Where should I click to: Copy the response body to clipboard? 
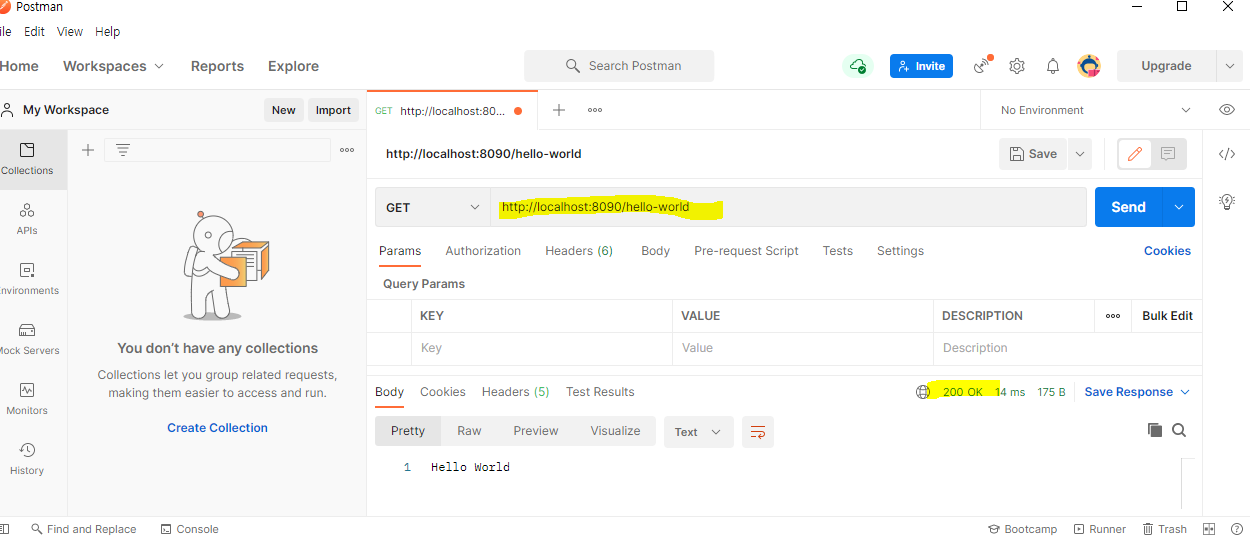point(1155,430)
